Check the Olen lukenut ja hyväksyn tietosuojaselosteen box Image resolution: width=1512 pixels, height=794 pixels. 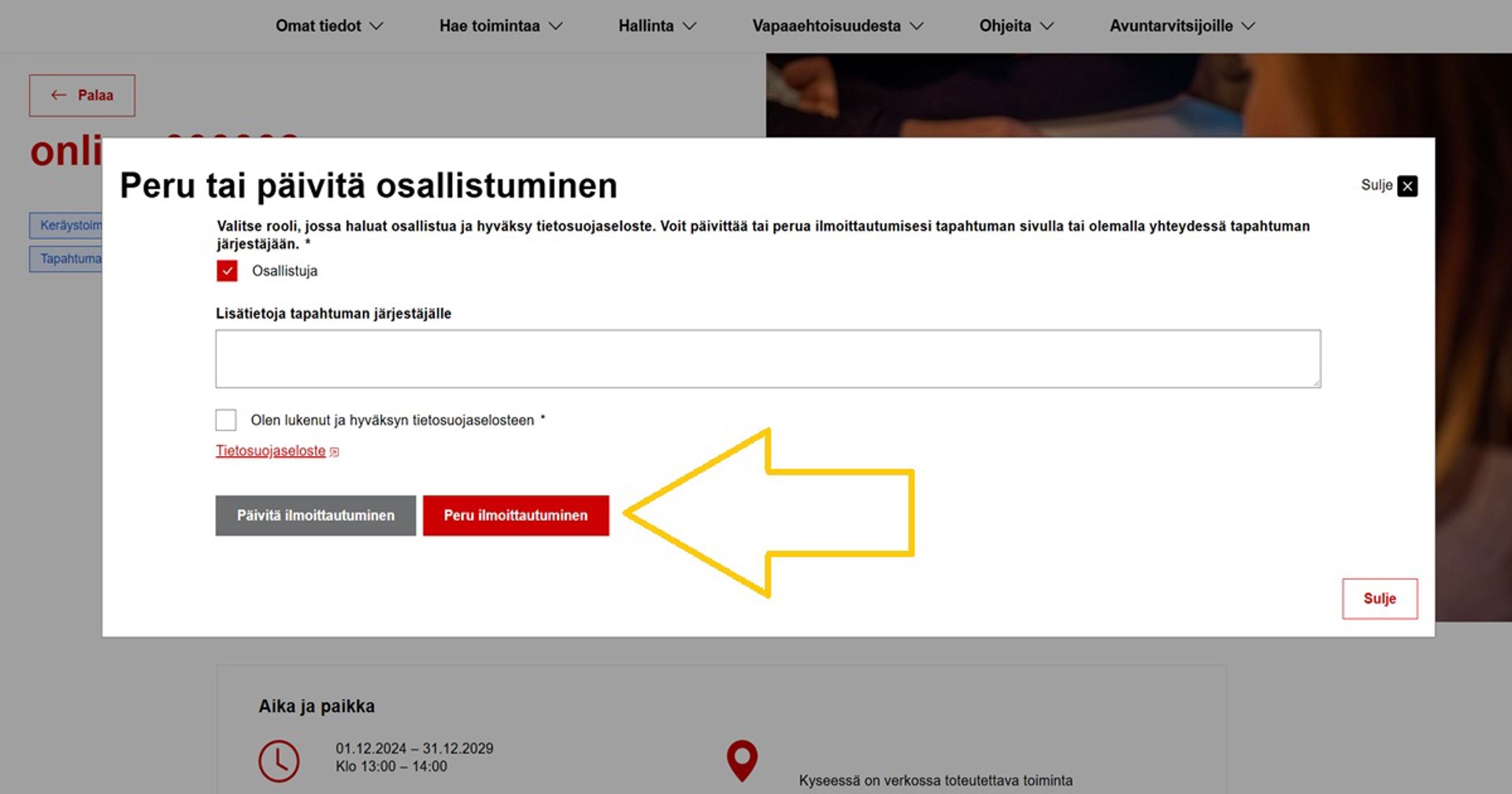(x=226, y=420)
